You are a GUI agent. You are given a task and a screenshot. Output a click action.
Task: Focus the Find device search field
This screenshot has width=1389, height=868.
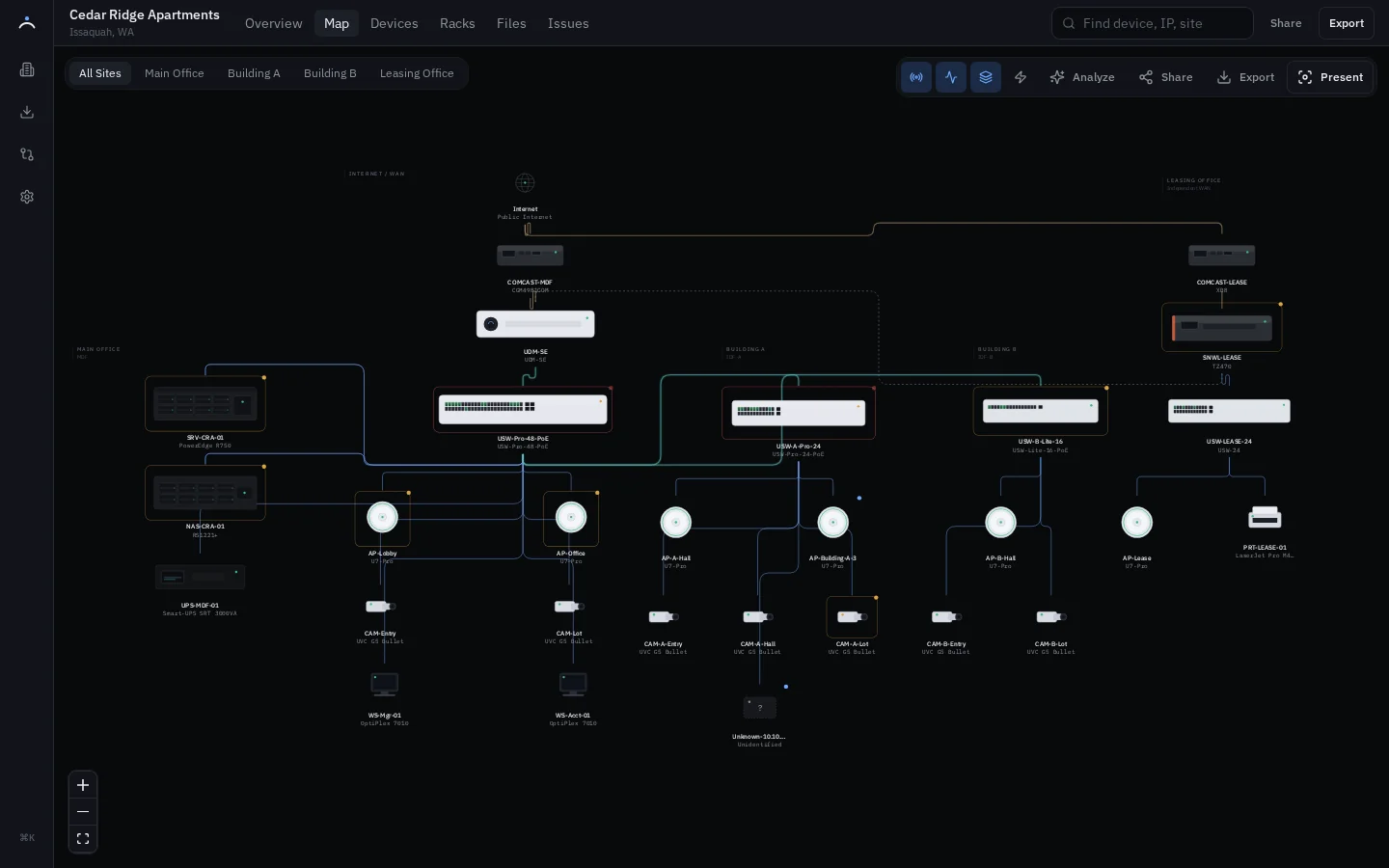[1153, 23]
